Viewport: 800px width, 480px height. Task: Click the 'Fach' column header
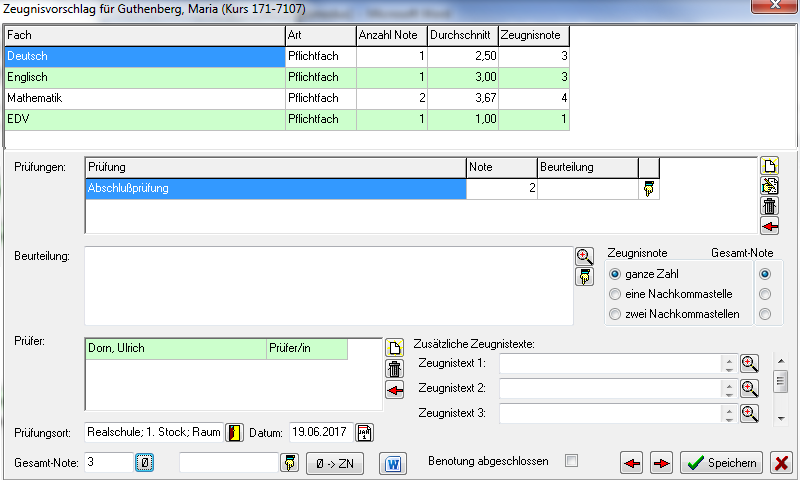(145, 36)
